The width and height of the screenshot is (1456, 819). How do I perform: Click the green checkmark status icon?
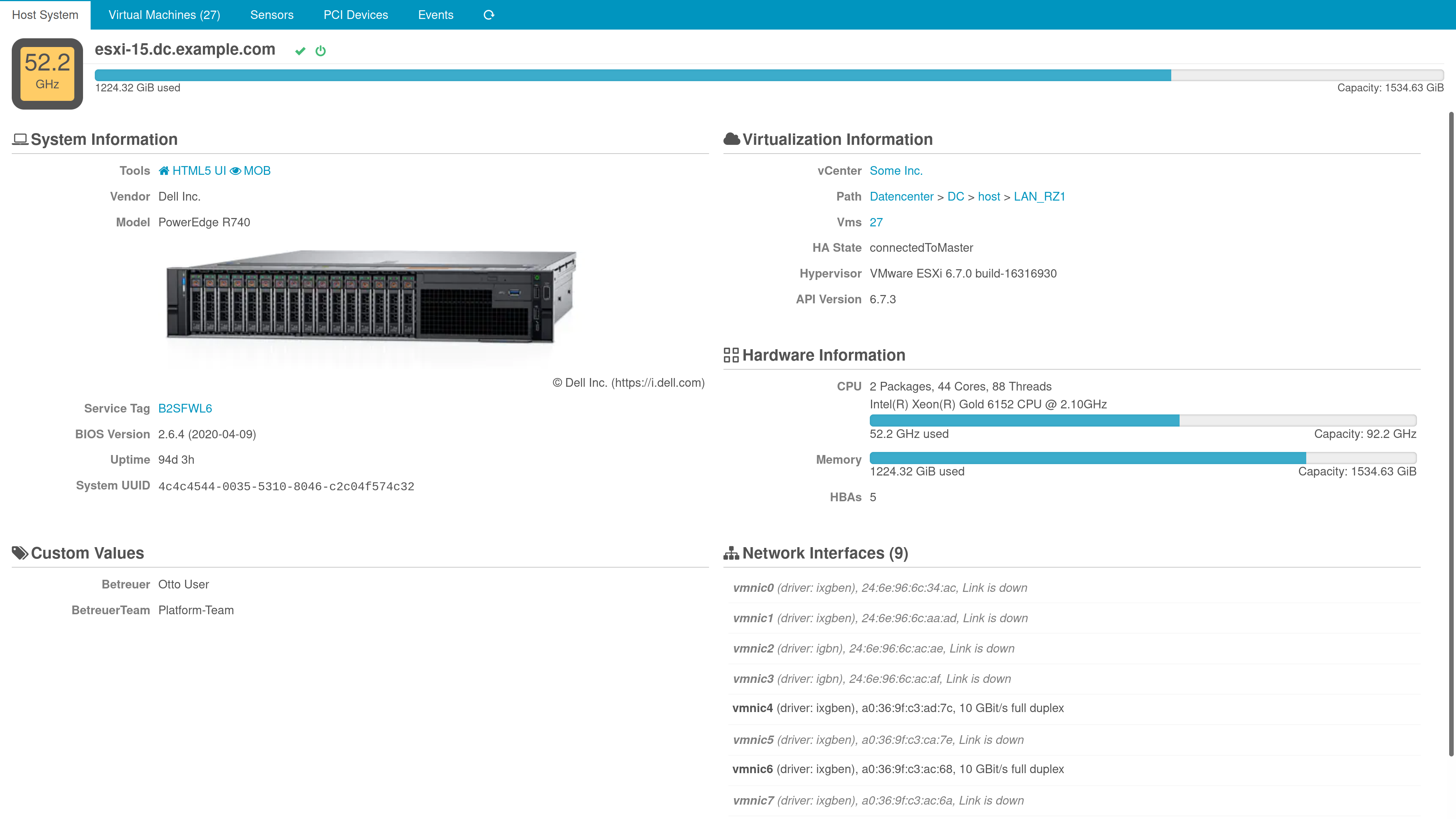click(x=300, y=51)
